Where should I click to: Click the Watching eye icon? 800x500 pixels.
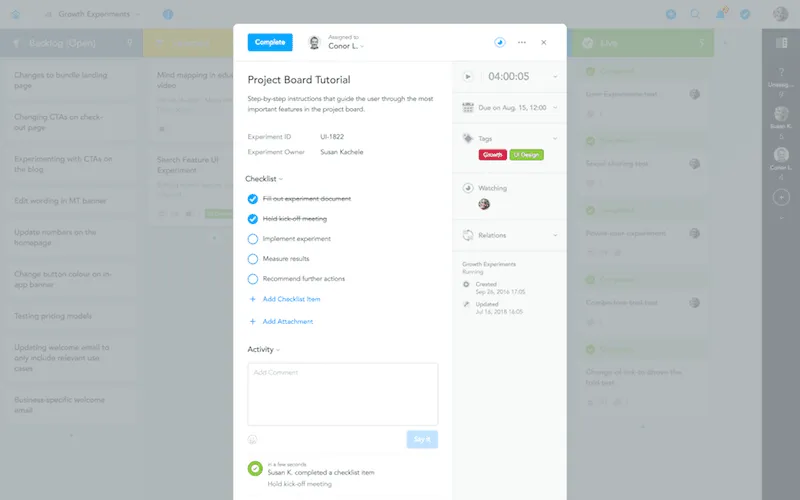point(467,188)
